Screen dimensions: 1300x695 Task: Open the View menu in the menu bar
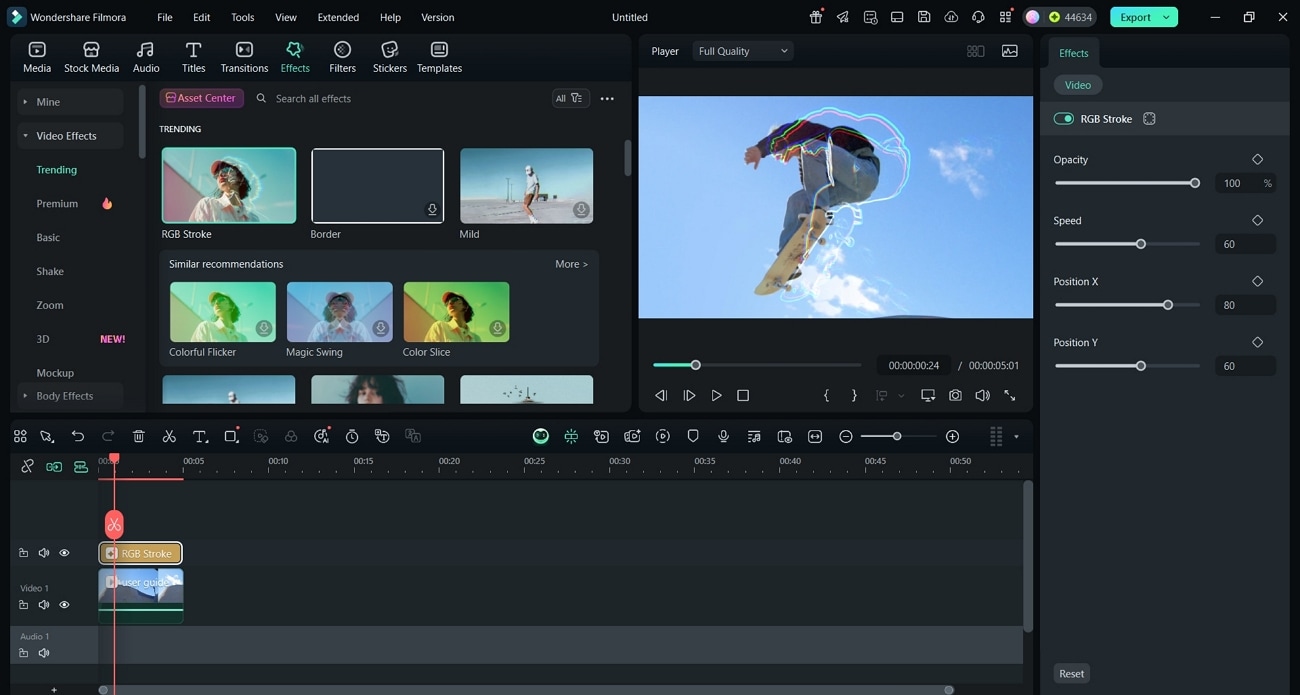tap(285, 17)
